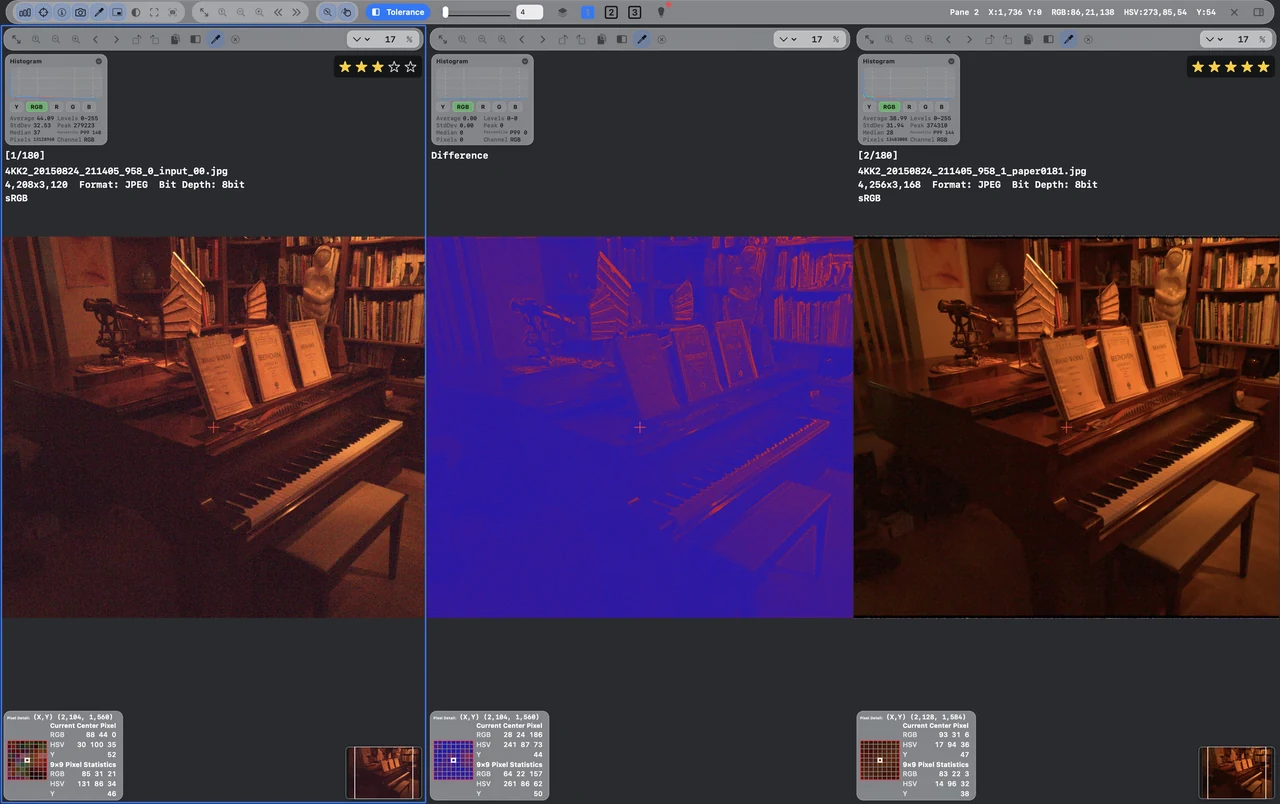1280x804 pixels.
Task: Toggle the histogram icon in the top toolbar
Action: coord(25,12)
